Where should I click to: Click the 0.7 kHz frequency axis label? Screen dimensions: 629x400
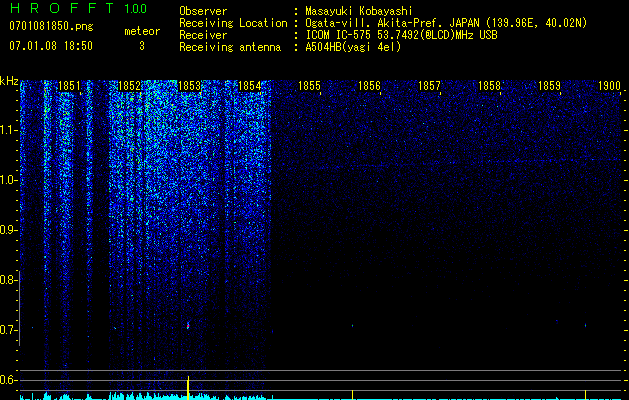[8, 330]
